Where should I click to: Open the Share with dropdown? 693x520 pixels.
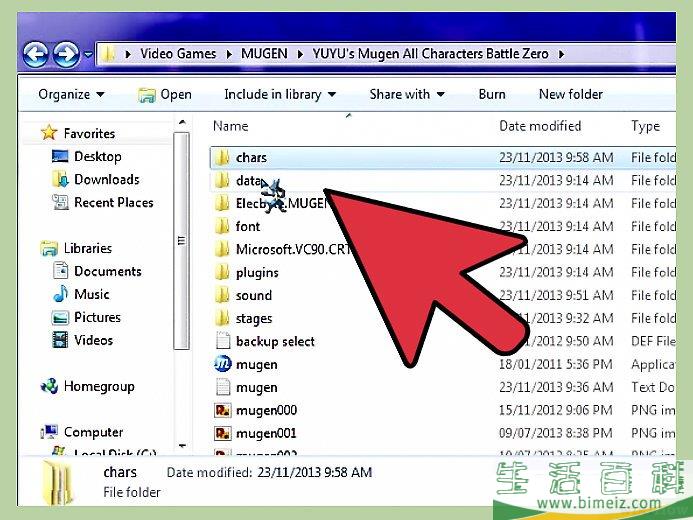pyautogui.click(x=407, y=94)
